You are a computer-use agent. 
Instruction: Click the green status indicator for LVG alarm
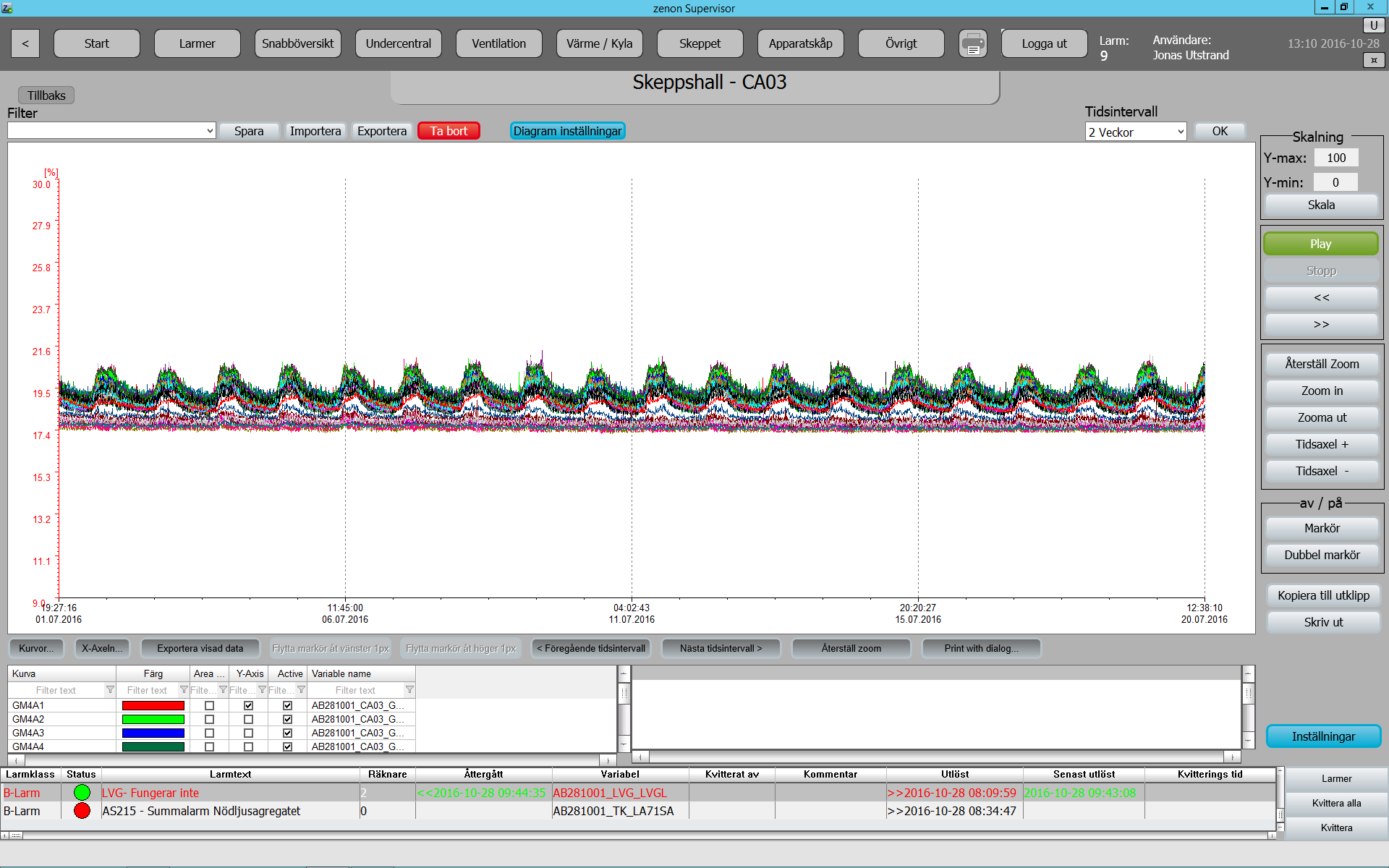tap(82, 793)
